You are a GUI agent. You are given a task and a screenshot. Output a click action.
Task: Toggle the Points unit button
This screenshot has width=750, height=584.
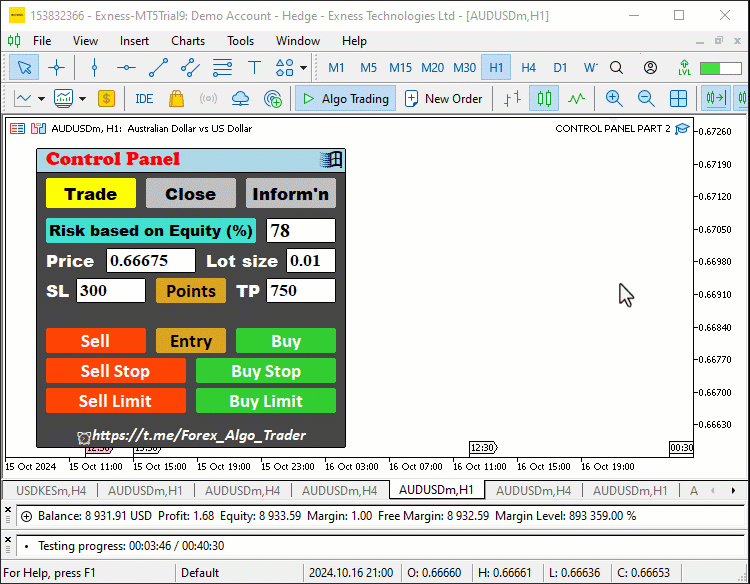191,291
